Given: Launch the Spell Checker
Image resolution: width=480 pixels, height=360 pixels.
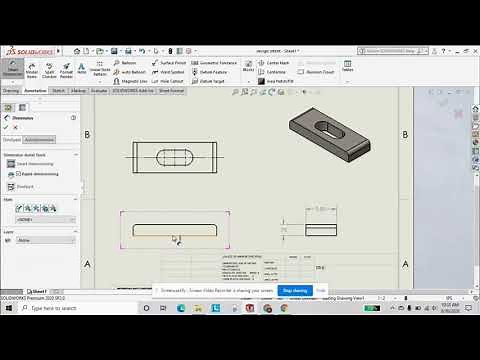Looking at the screenshot, I should pos(49,71).
